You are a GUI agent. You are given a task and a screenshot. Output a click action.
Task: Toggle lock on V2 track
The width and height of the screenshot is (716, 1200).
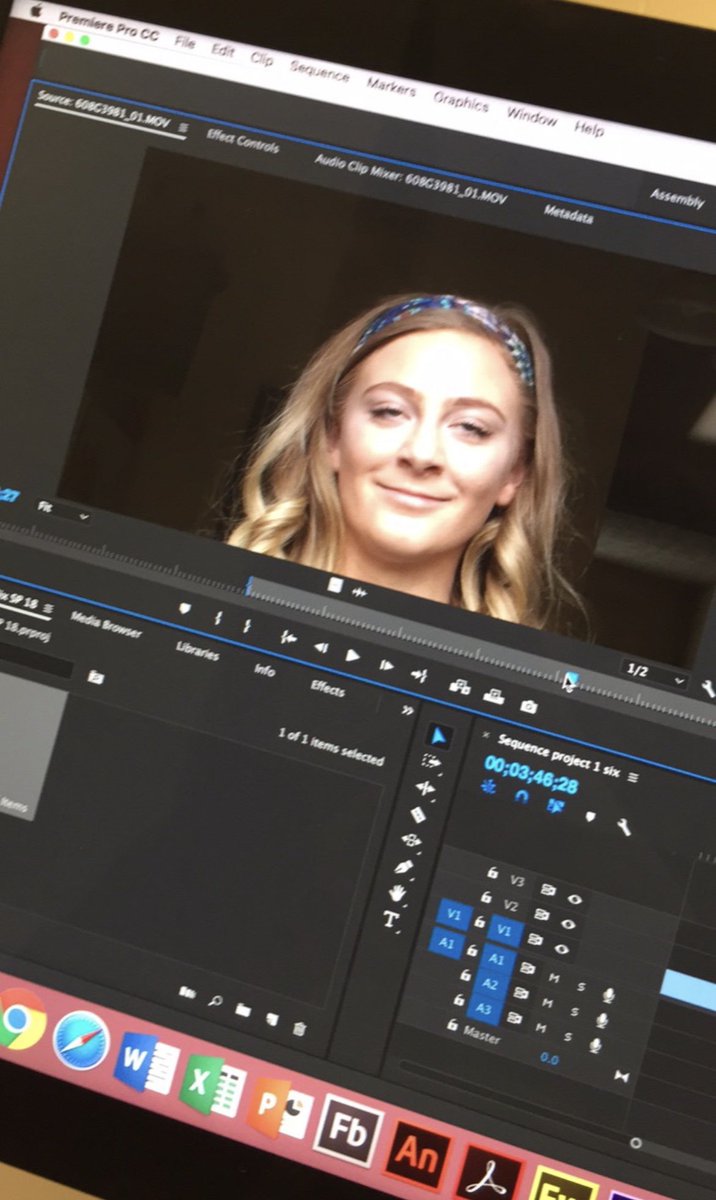[x=486, y=898]
